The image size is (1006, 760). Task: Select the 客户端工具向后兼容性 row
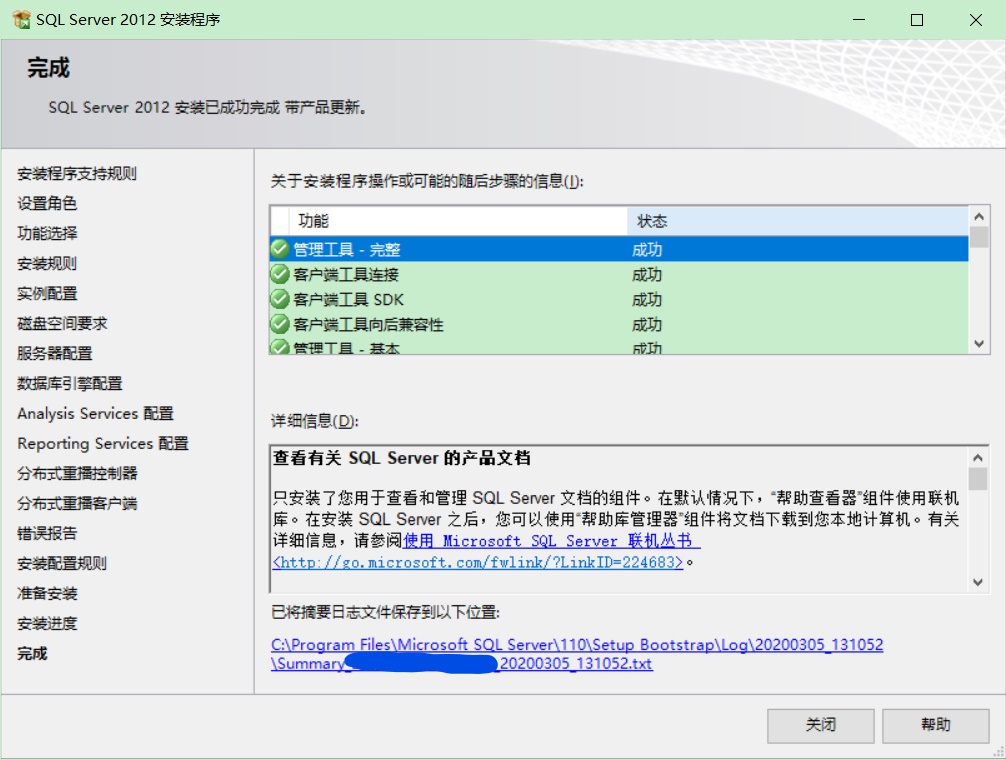coord(619,324)
